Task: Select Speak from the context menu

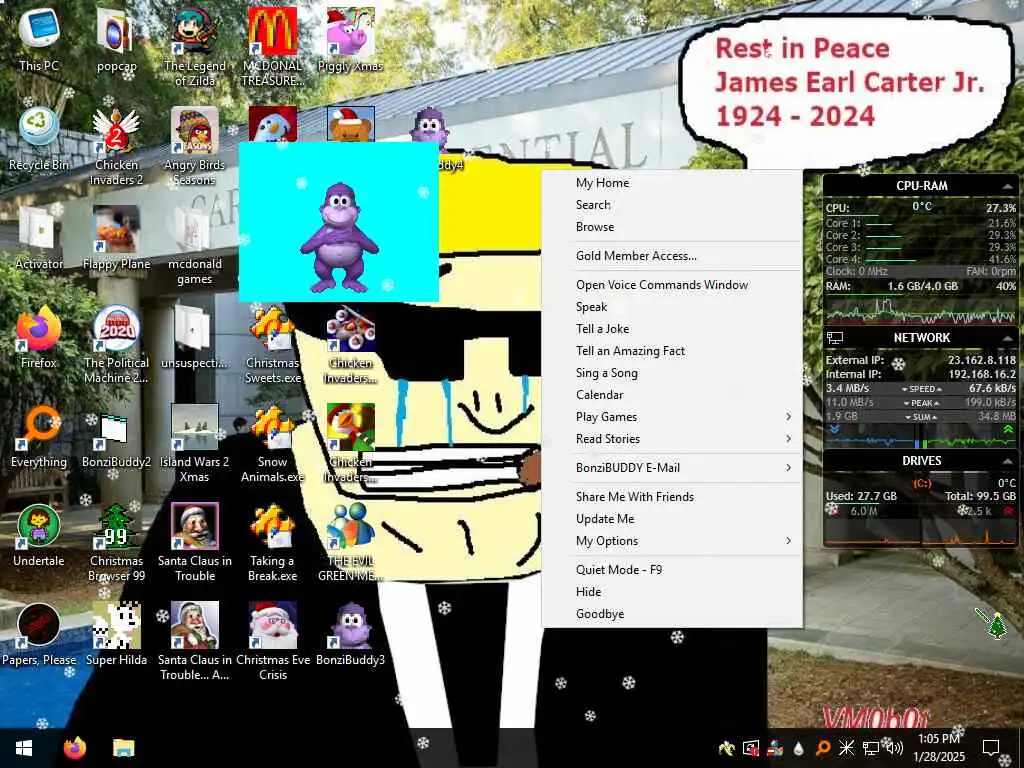Action: 673,307
